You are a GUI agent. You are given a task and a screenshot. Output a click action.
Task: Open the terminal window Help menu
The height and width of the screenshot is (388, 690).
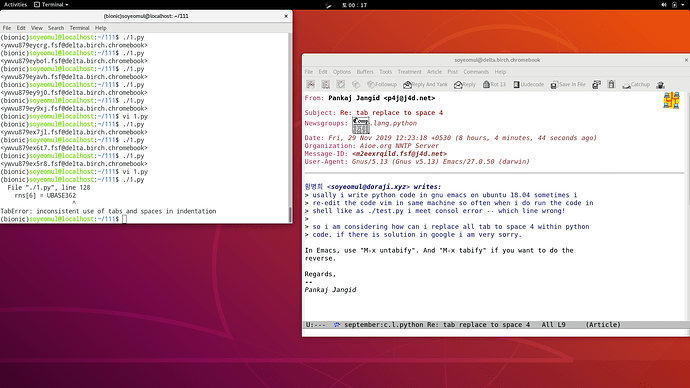(x=101, y=28)
